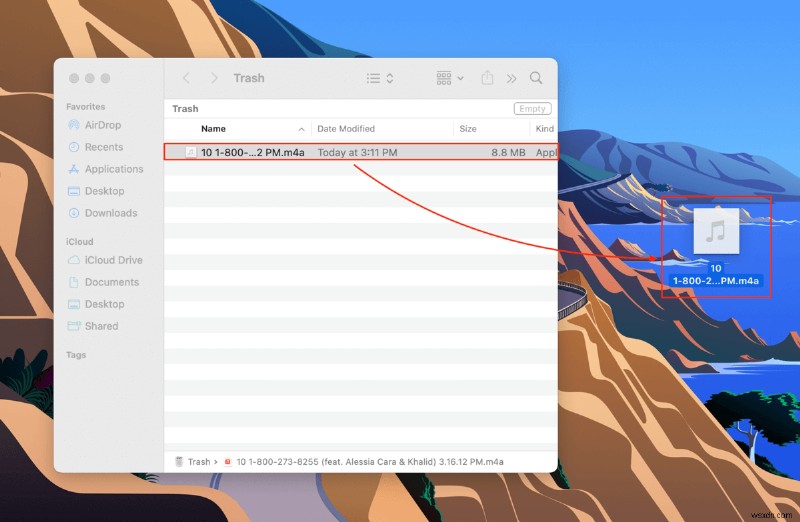The width and height of the screenshot is (800, 522).
Task: Click the Trash window title
Action: coord(249,78)
